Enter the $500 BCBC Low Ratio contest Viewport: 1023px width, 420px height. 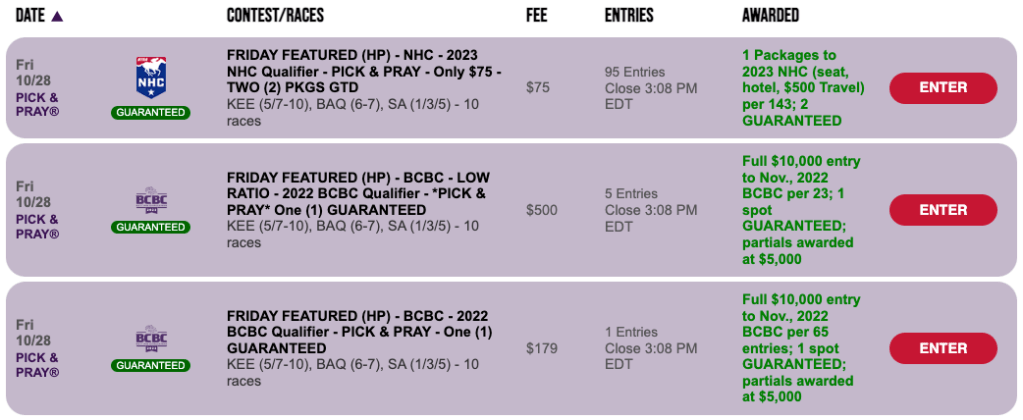coord(942,210)
